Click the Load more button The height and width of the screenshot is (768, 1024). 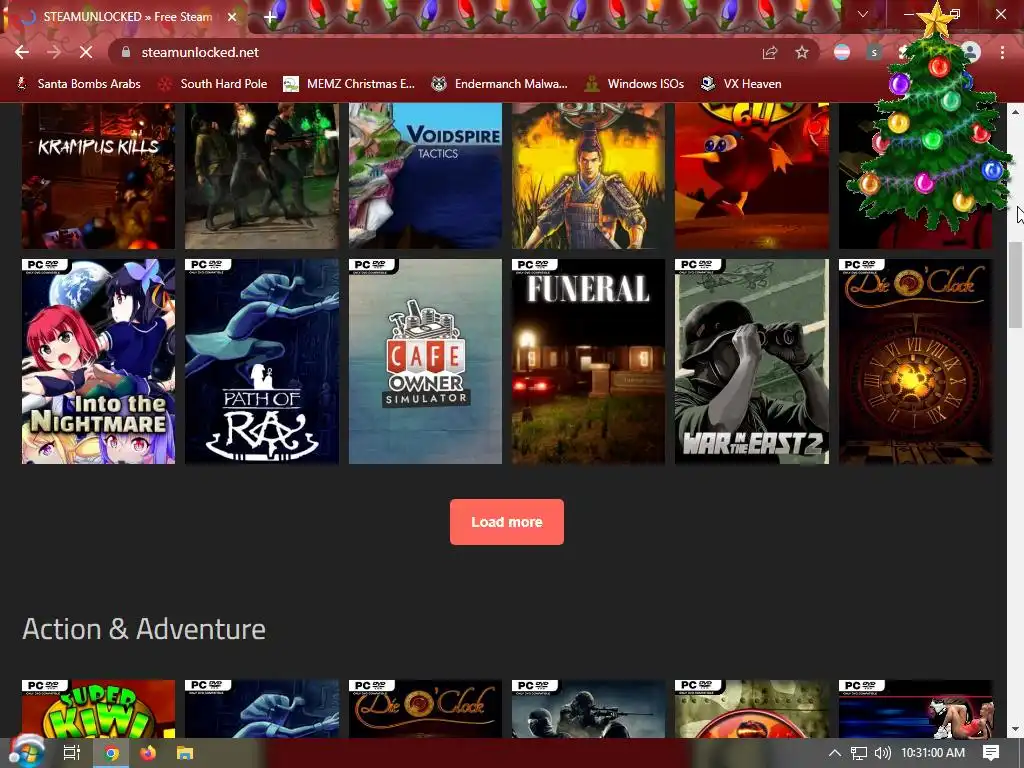(x=507, y=522)
